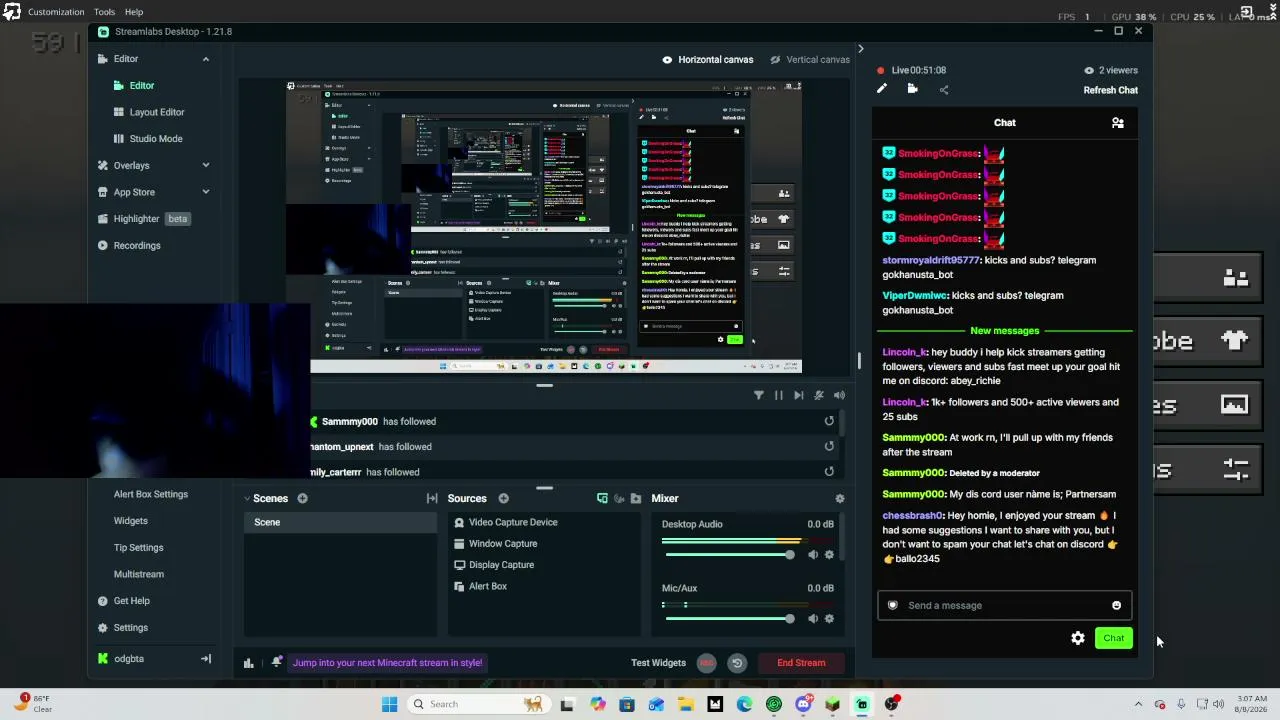Open the Tools menu
The height and width of the screenshot is (720, 1280).
coord(104,12)
